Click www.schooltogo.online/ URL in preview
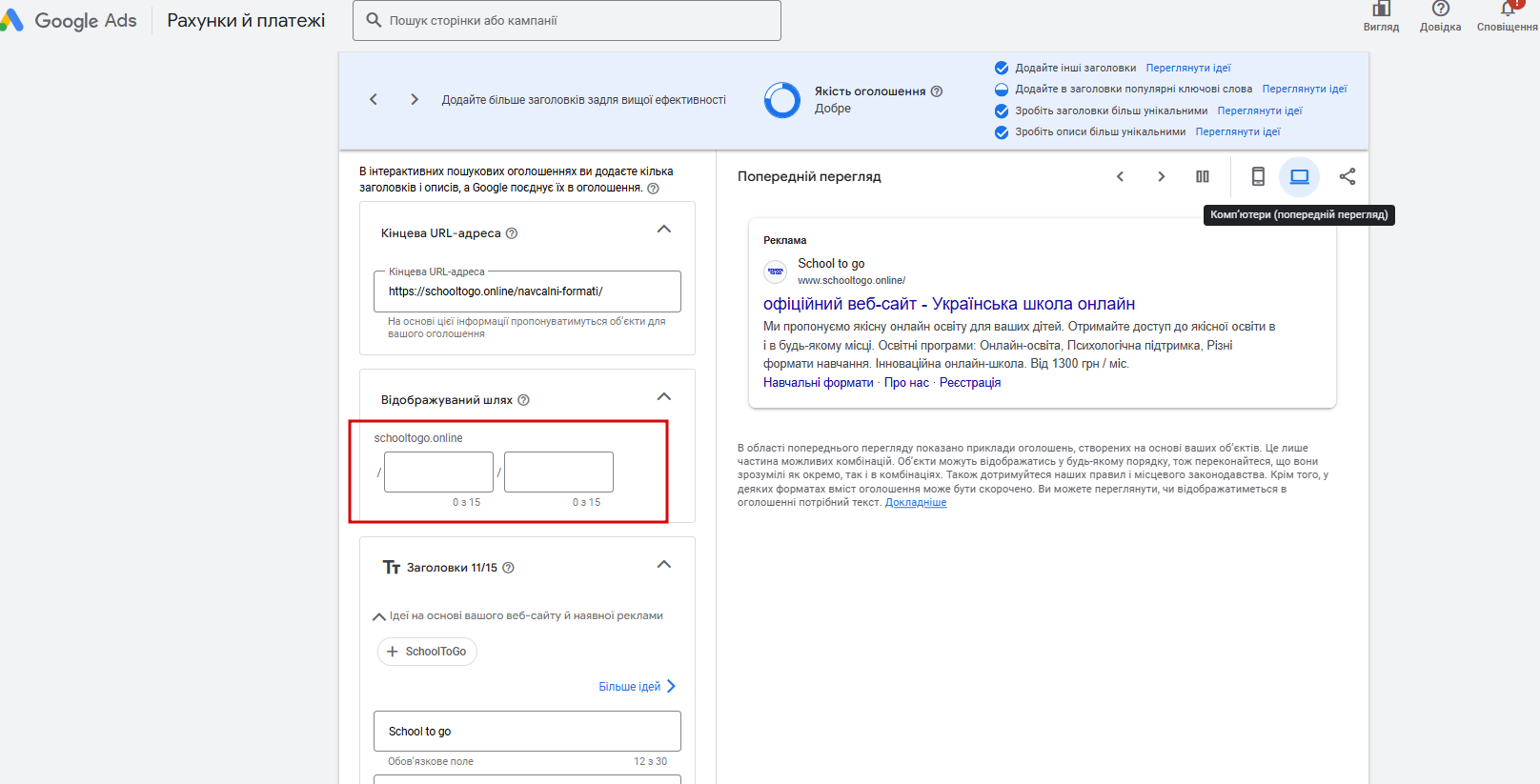The width and height of the screenshot is (1540, 784). 852,280
